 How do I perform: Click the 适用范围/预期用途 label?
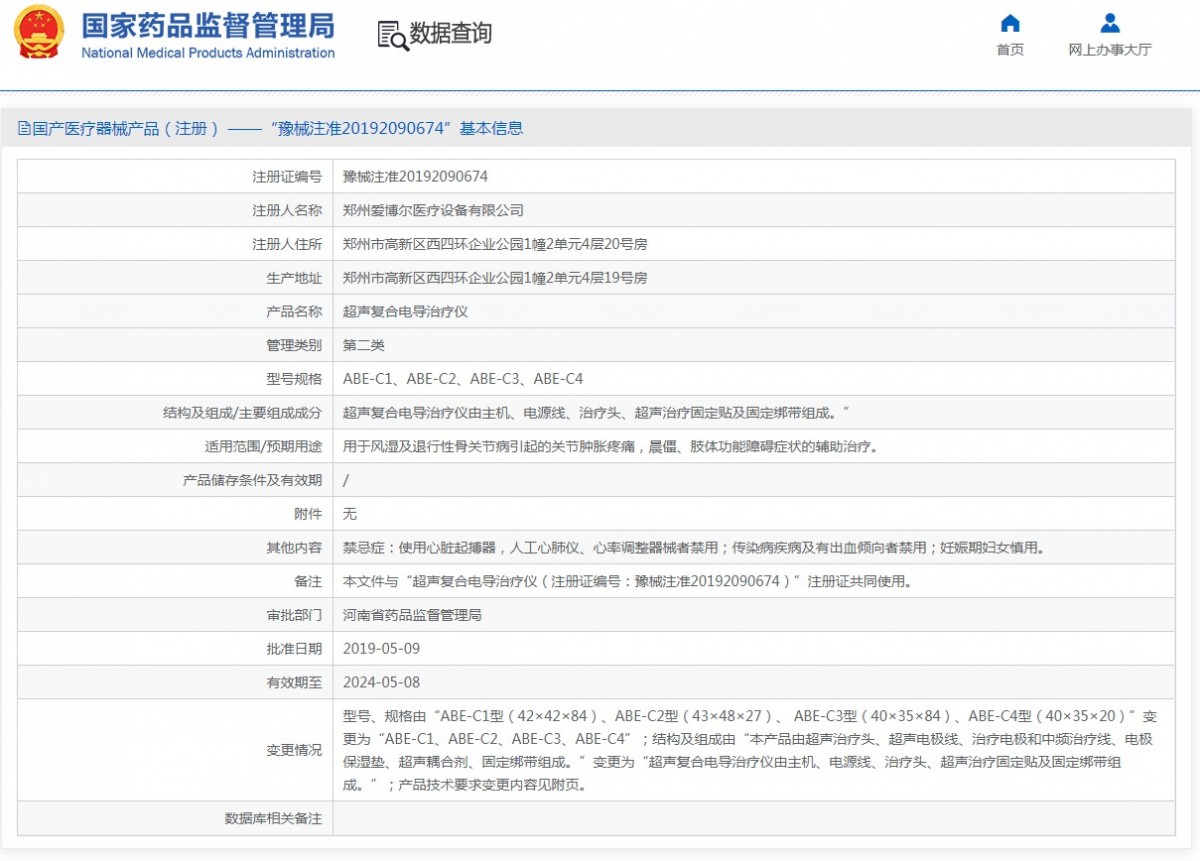click(x=263, y=446)
